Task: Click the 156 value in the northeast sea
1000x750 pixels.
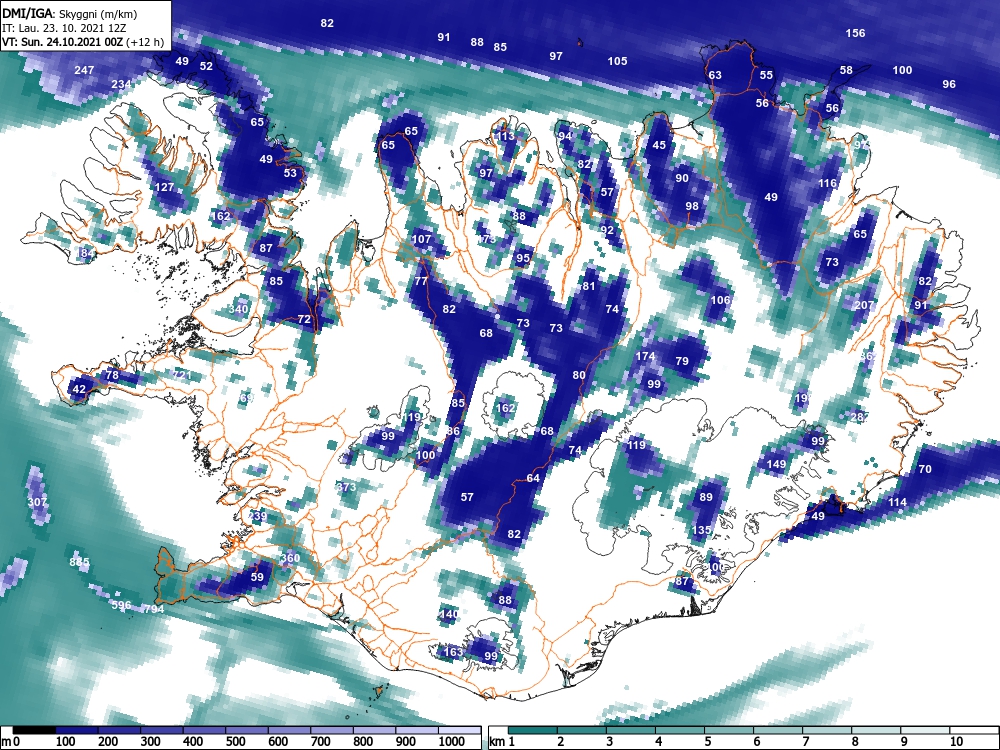Action: [x=855, y=33]
